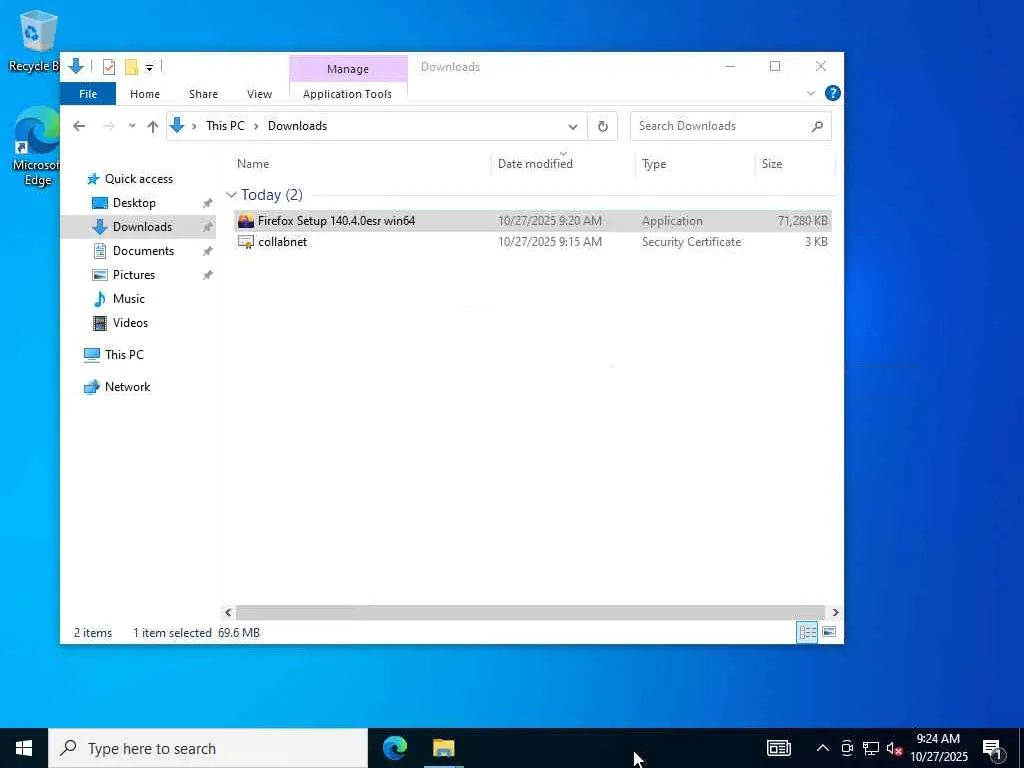Open the notification center
The image size is (1024, 768).
[993, 749]
